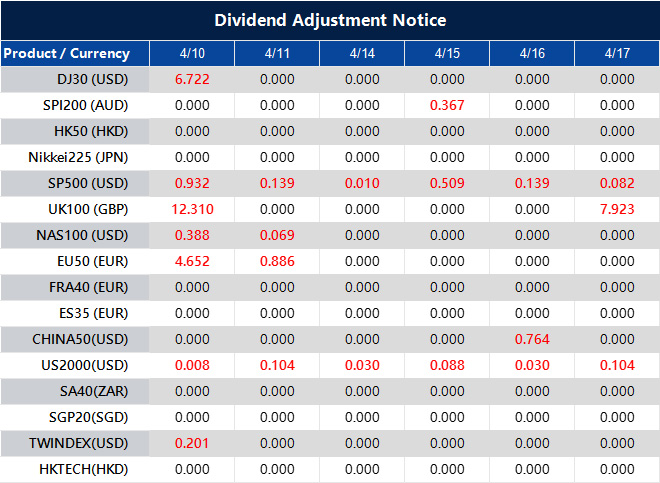Select the 0.201 value for TWINDEX
Viewport: 660px width, 483px height.
[192, 443]
